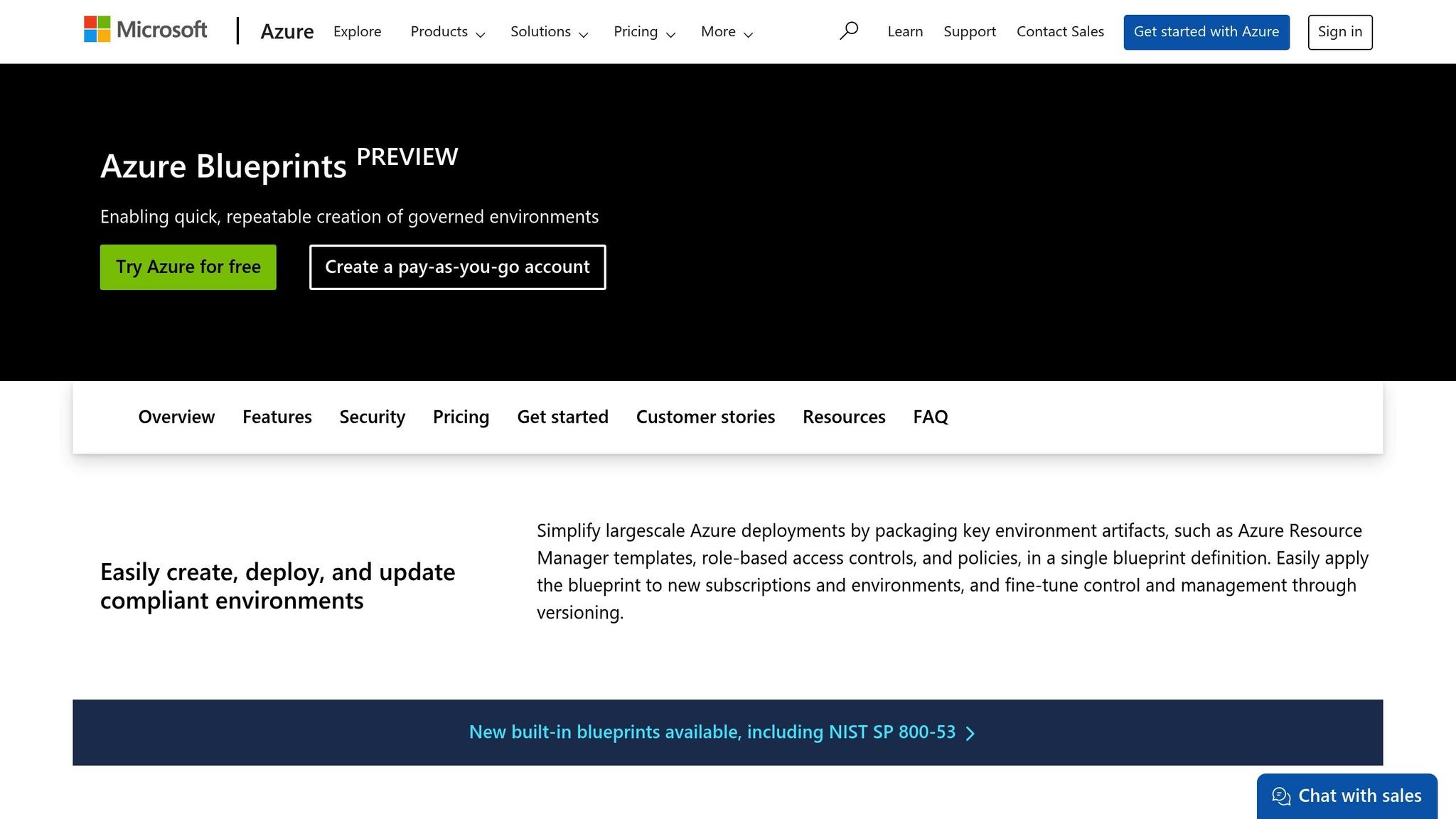Click the PREVIEW label
Image resolution: width=1456 pixels, height=819 pixels.
(407, 157)
